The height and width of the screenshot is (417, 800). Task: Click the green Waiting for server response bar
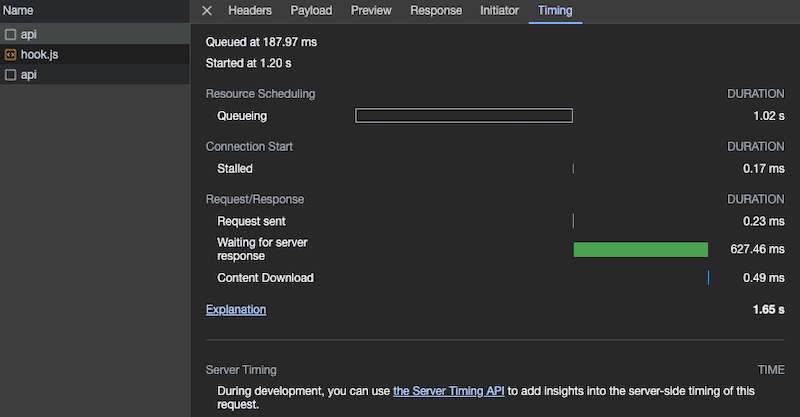pos(640,249)
